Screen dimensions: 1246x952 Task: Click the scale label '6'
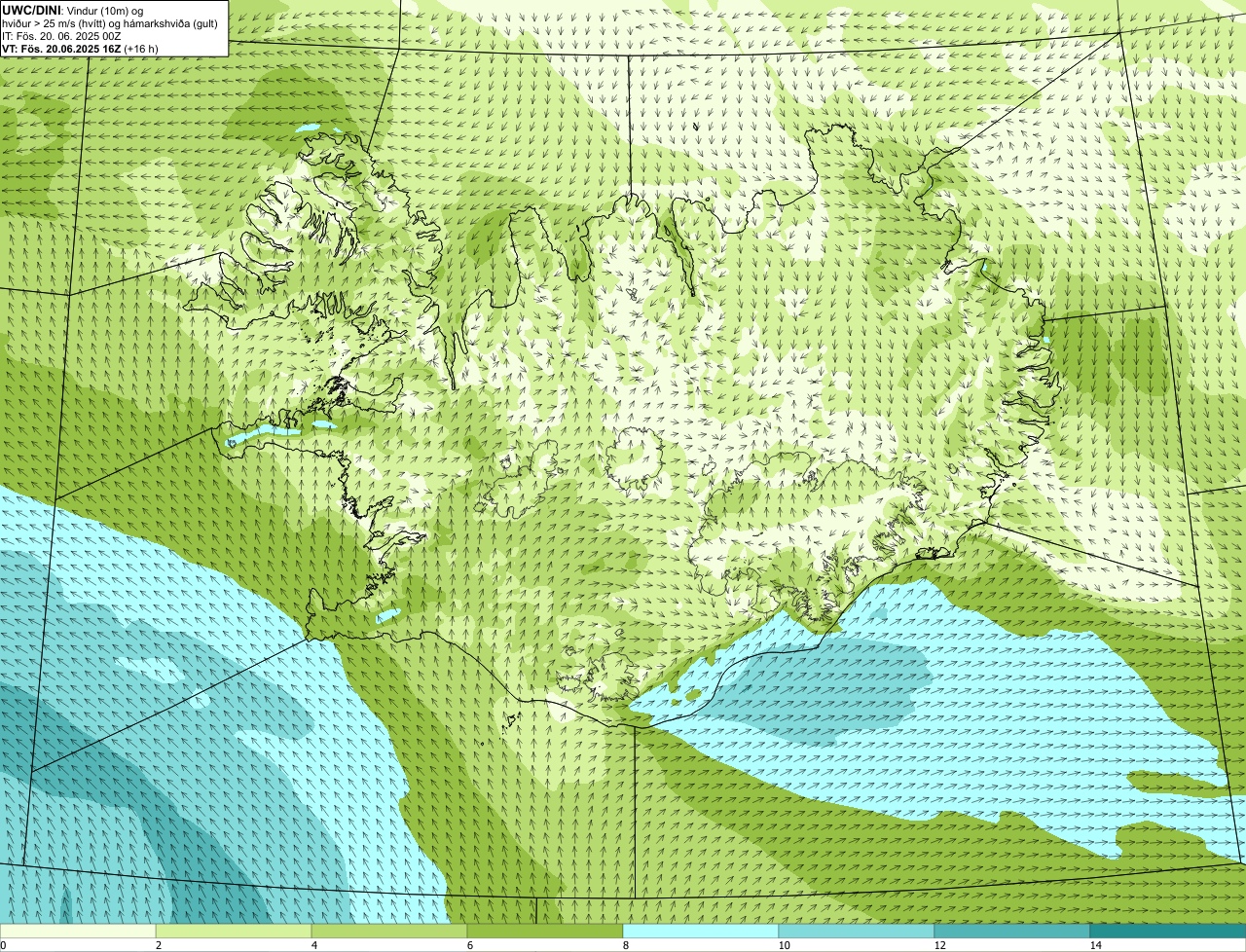pyautogui.click(x=470, y=945)
